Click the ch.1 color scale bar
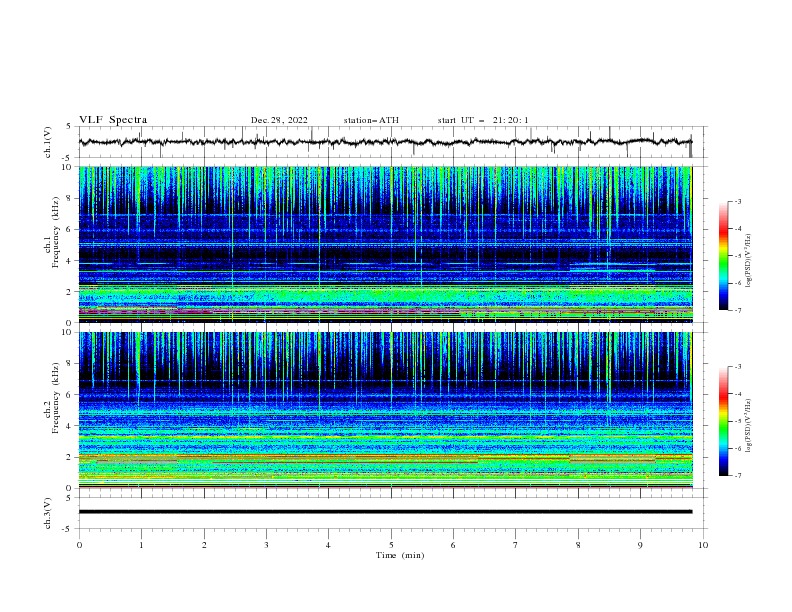 pyautogui.click(x=724, y=256)
